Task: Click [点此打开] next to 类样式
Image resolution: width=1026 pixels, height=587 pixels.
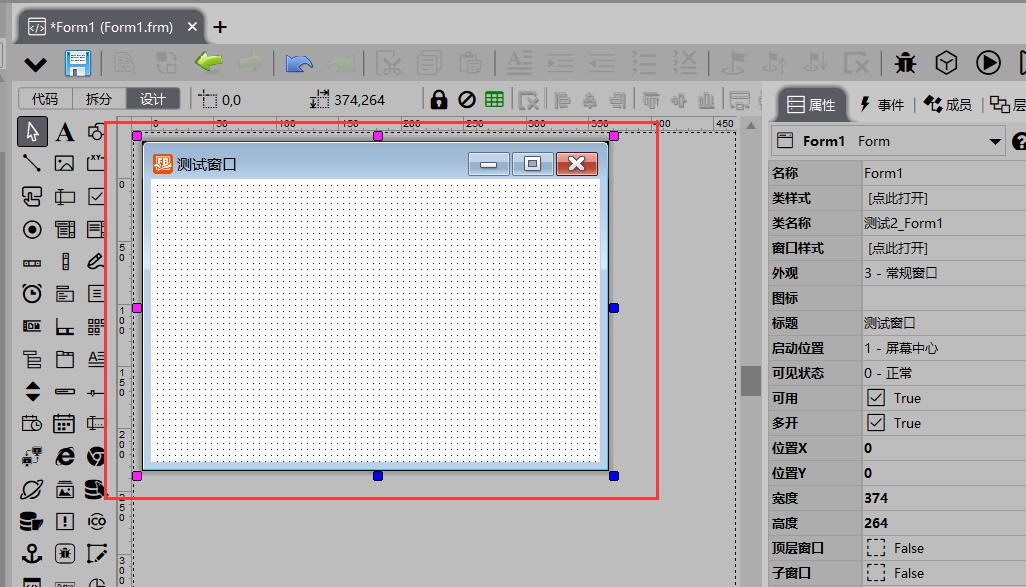Action: tap(897, 198)
